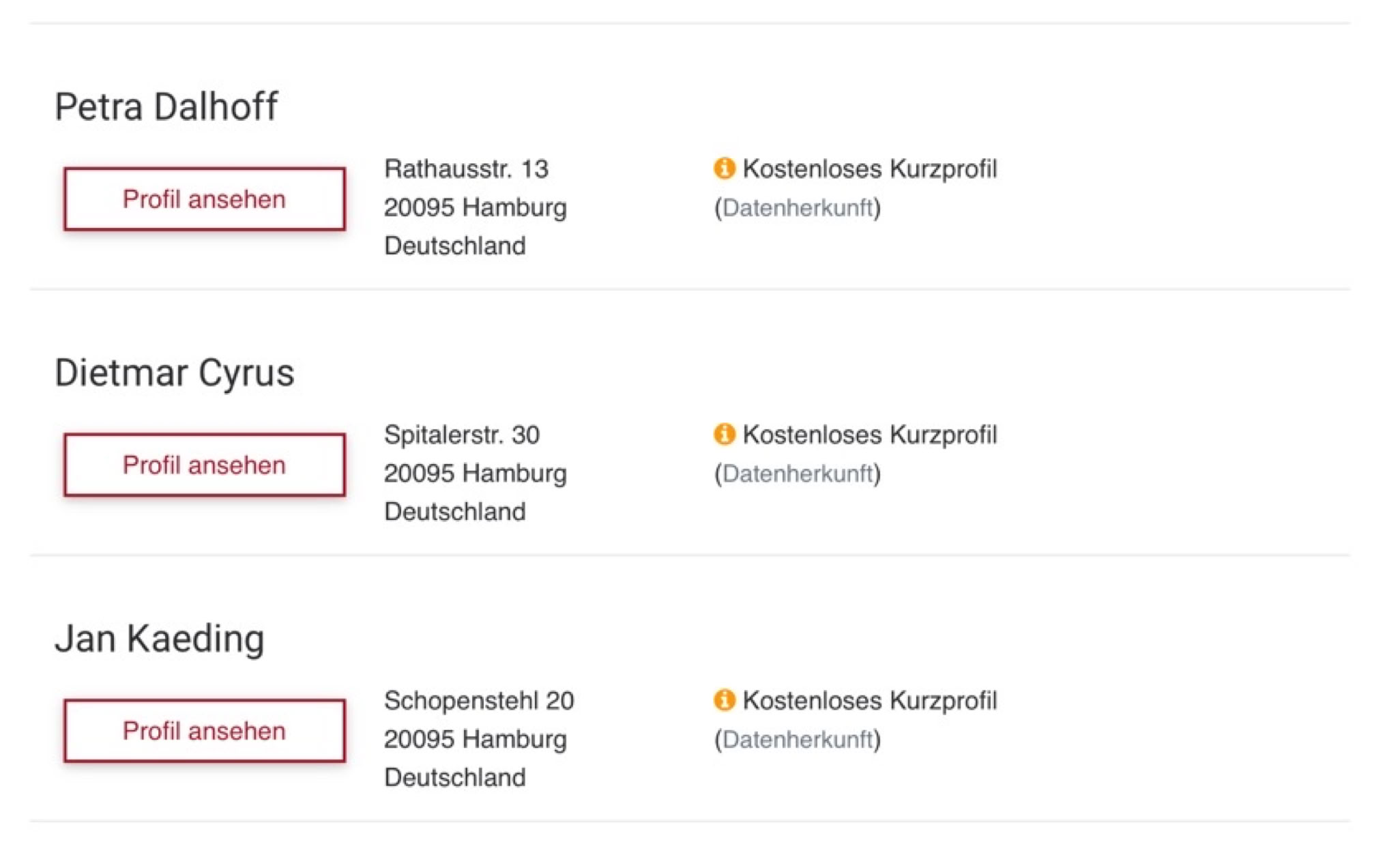Click Kostenloses Kurzprofil label for Jan Kaeding
The width and height of the screenshot is (1400, 857).
[x=870, y=701]
